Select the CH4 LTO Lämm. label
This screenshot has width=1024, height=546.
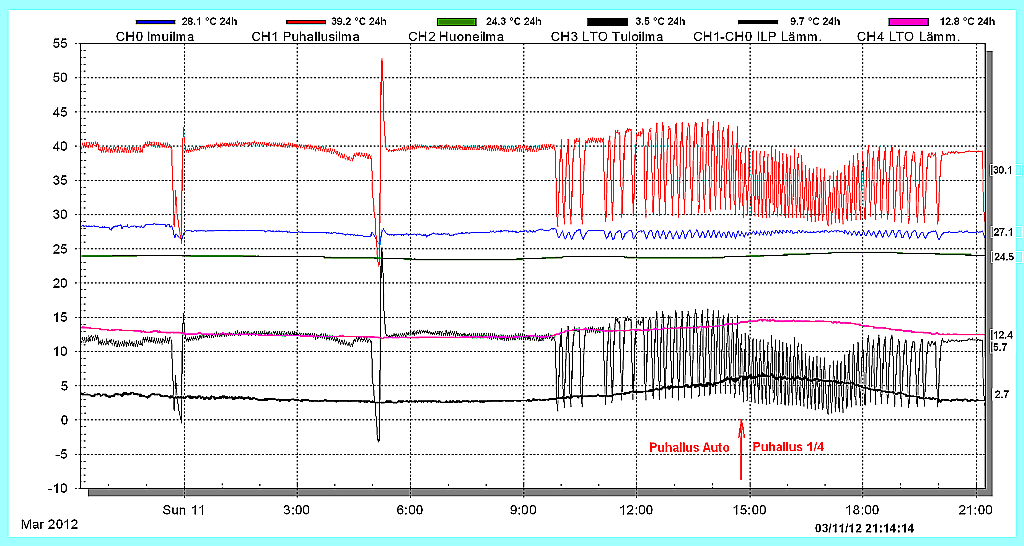coord(908,37)
